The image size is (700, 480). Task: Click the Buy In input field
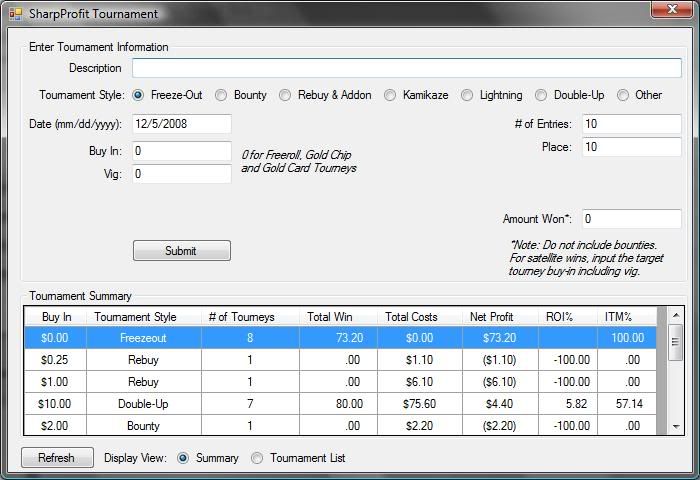click(182, 151)
